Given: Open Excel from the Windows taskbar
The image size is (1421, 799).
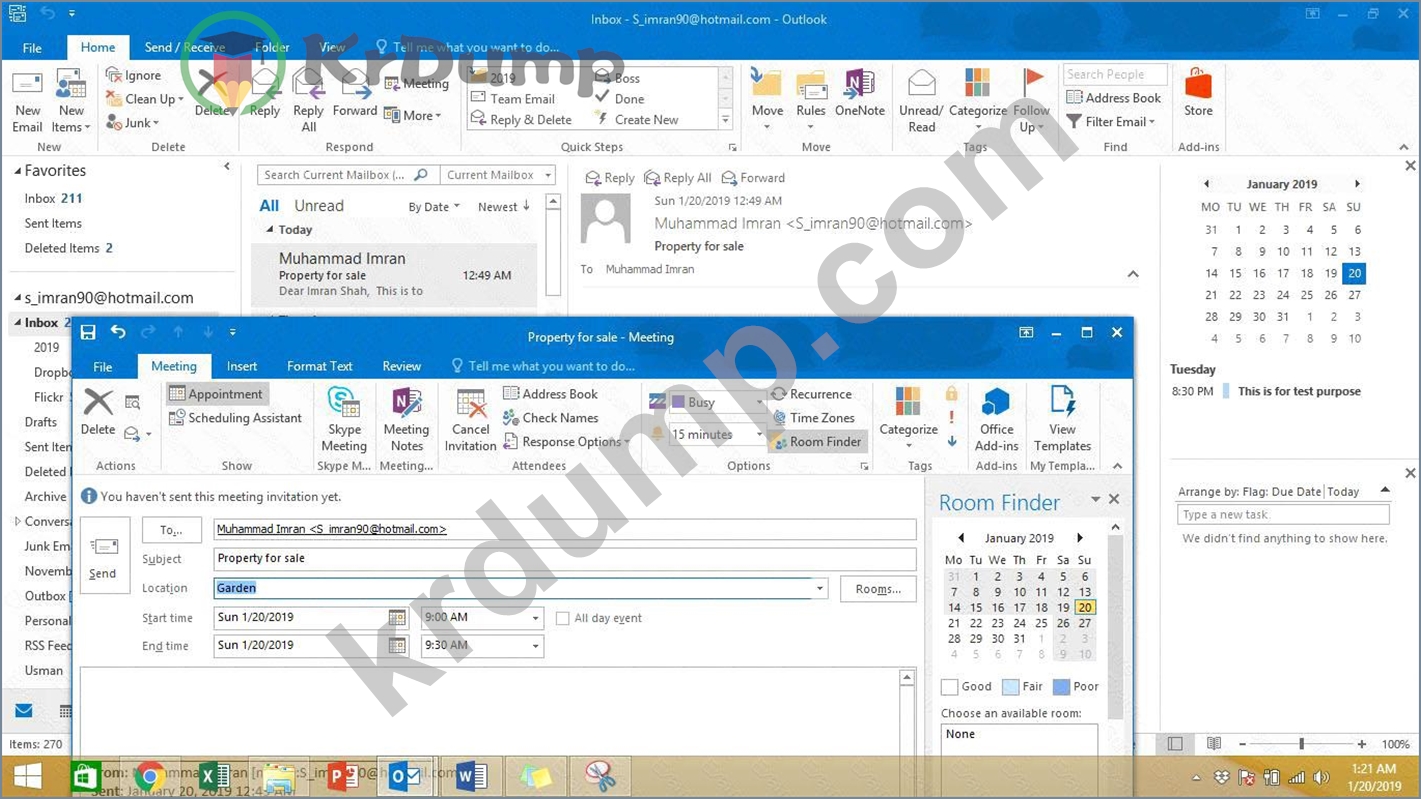Looking at the screenshot, I should tap(213, 776).
